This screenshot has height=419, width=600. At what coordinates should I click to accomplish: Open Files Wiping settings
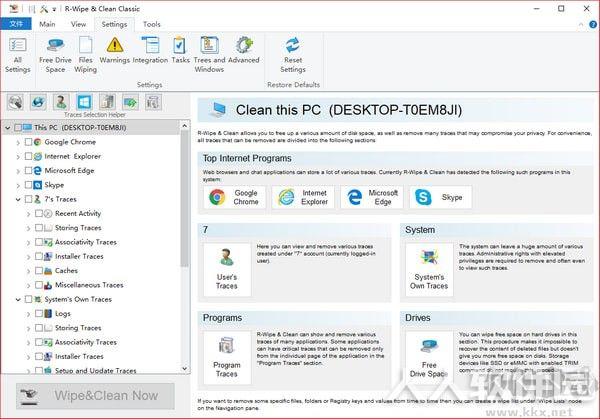[85, 55]
